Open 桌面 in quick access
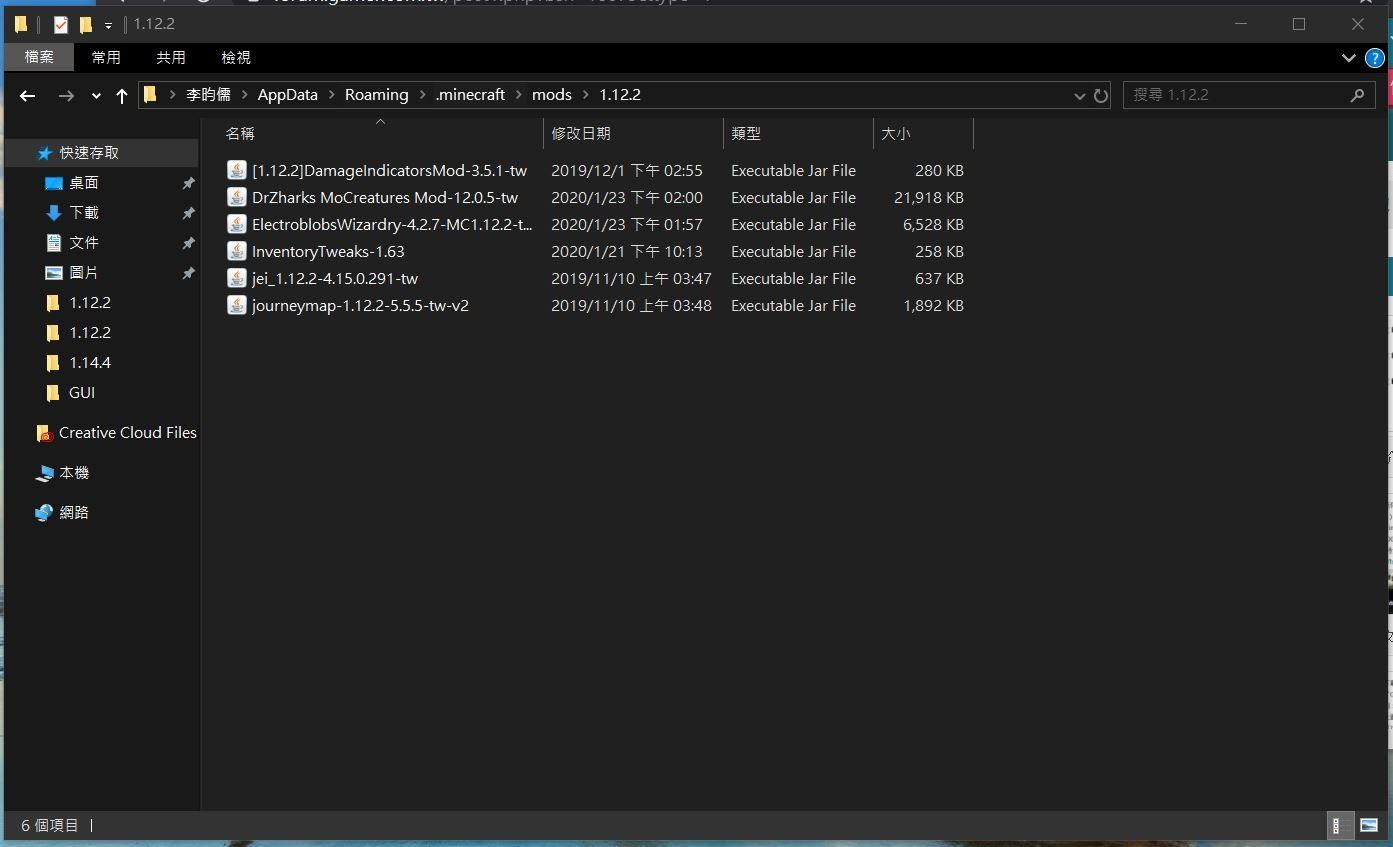The width and height of the screenshot is (1393, 847). tap(84, 183)
